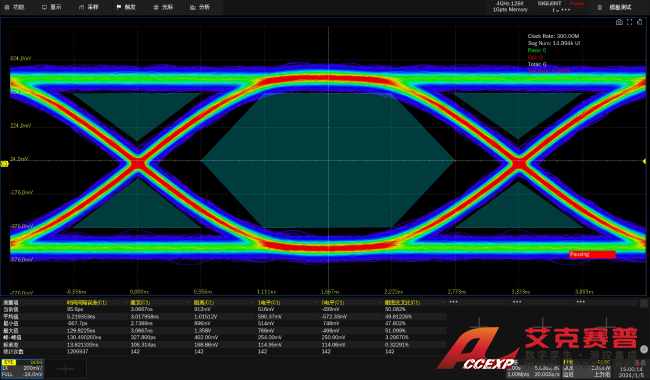The image size is (650, 380).
Task: Click the red Pause run status
Action: coord(576,3)
